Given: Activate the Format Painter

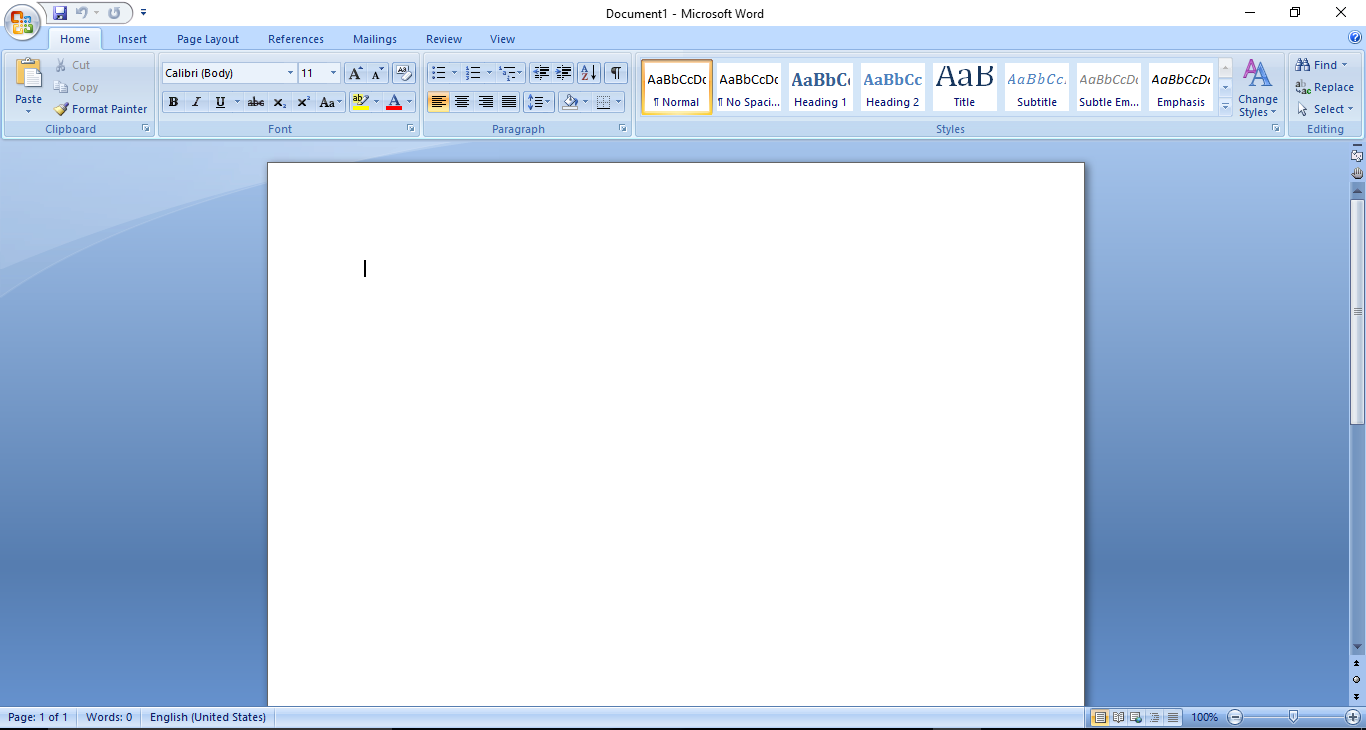Looking at the screenshot, I should [x=100, y=109].
